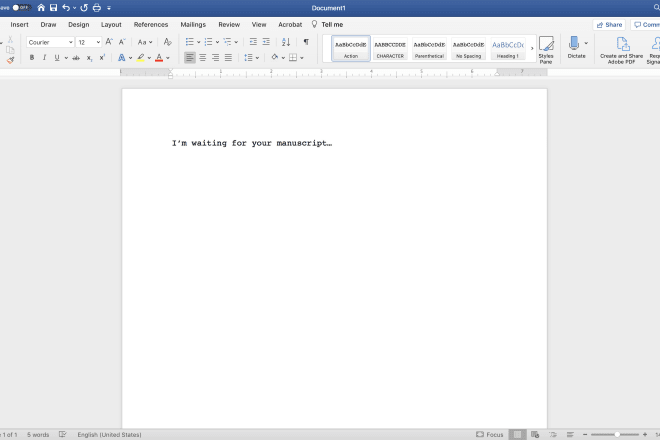Print the document using printer icon
Viewport: 660px width, 440px height.
pos(97,8)
